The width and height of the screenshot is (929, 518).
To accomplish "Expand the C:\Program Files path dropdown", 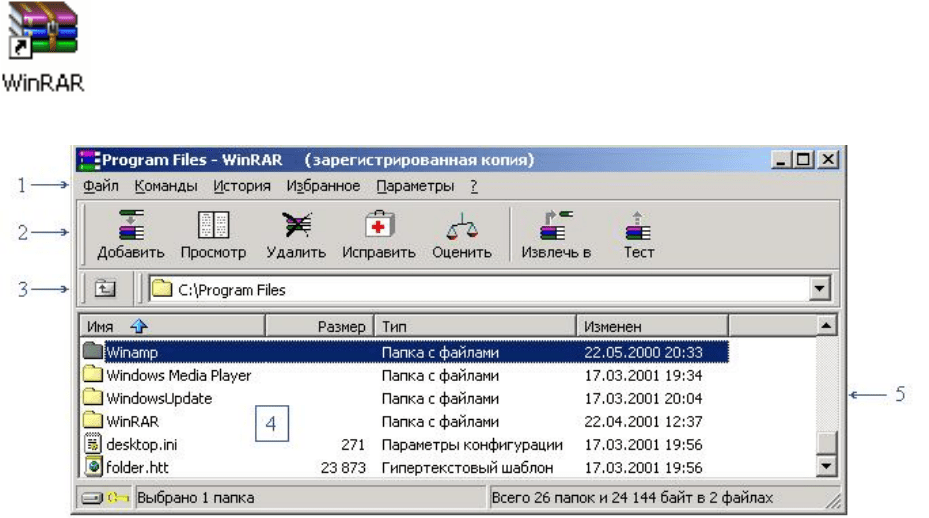I will [819, 289].
